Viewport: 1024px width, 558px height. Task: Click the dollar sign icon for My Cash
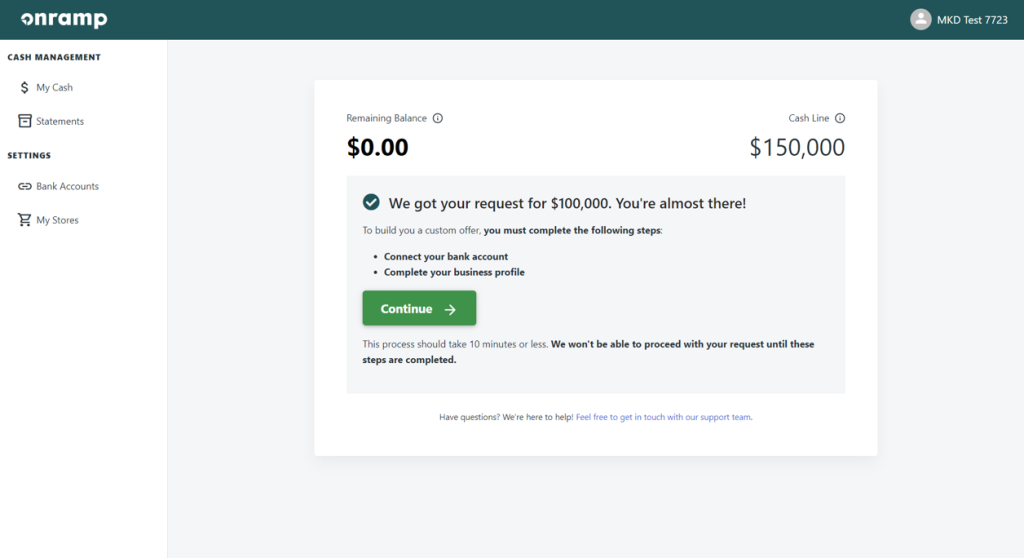[25, 88]
